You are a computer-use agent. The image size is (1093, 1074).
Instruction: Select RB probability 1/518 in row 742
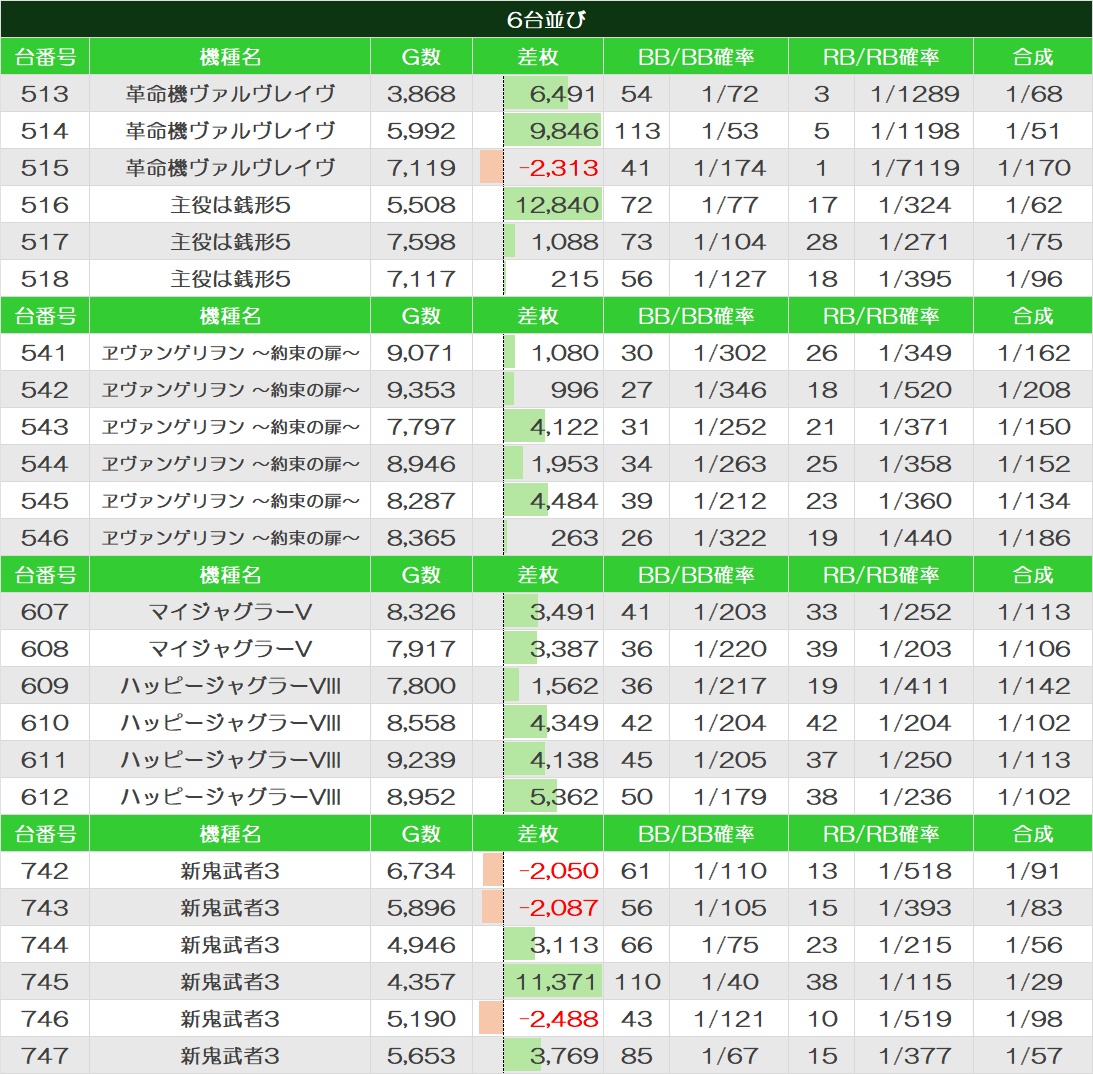[915, 870]
